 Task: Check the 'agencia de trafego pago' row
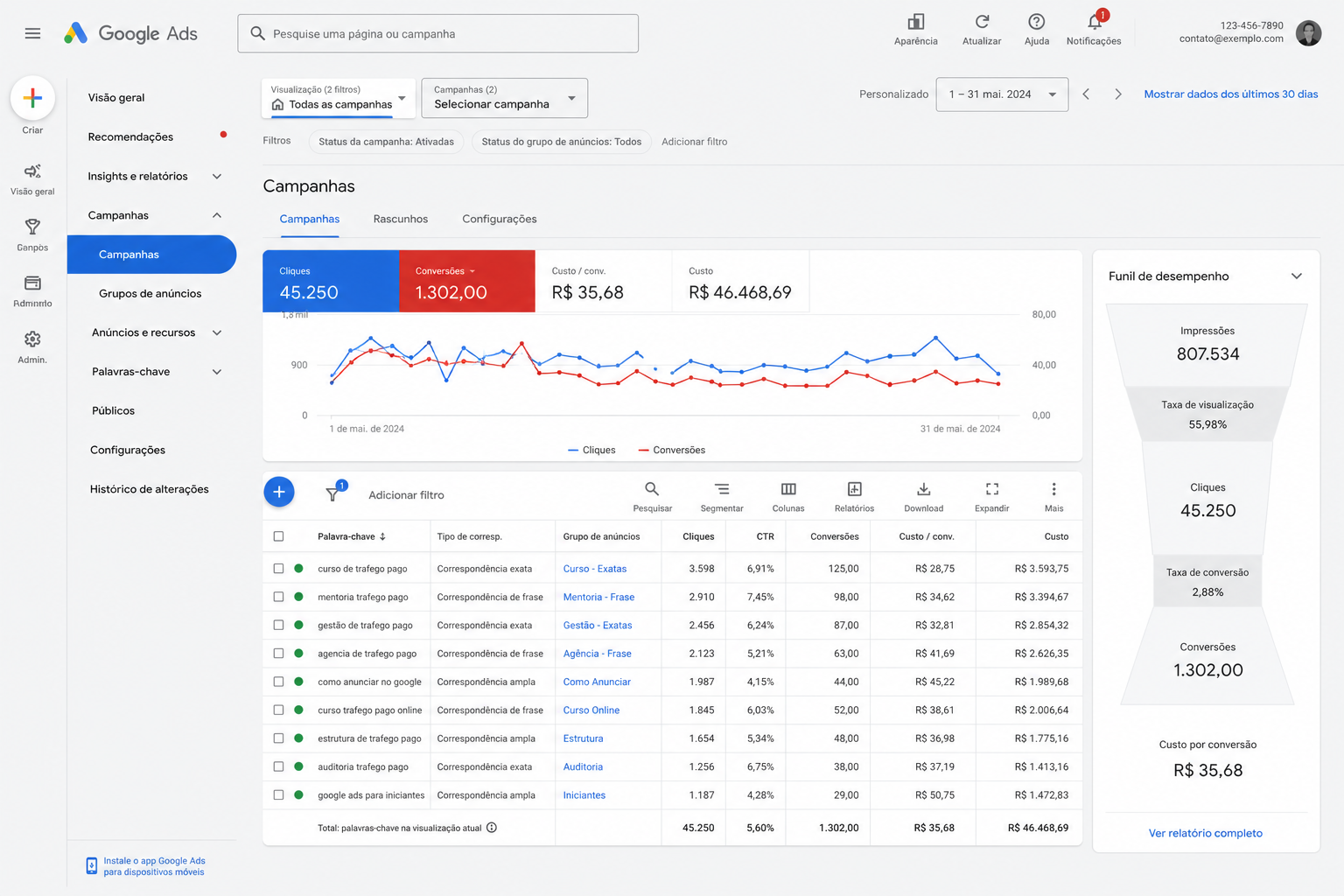[x=278, y=654]
